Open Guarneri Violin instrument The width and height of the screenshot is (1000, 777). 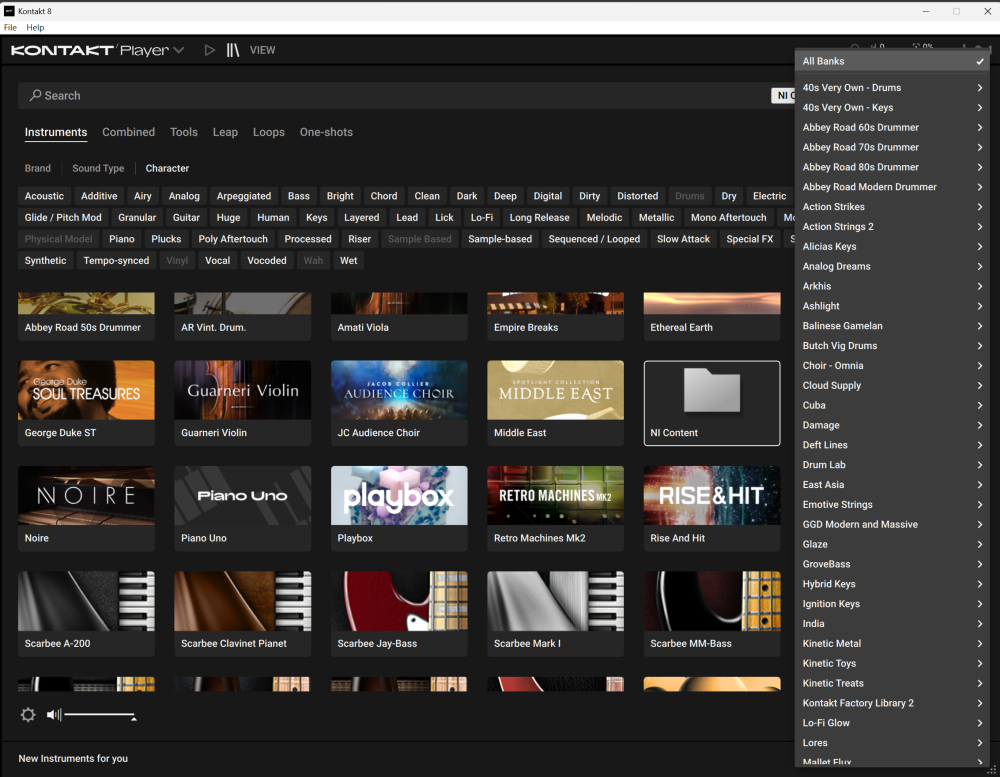click(x=242, y=403)
